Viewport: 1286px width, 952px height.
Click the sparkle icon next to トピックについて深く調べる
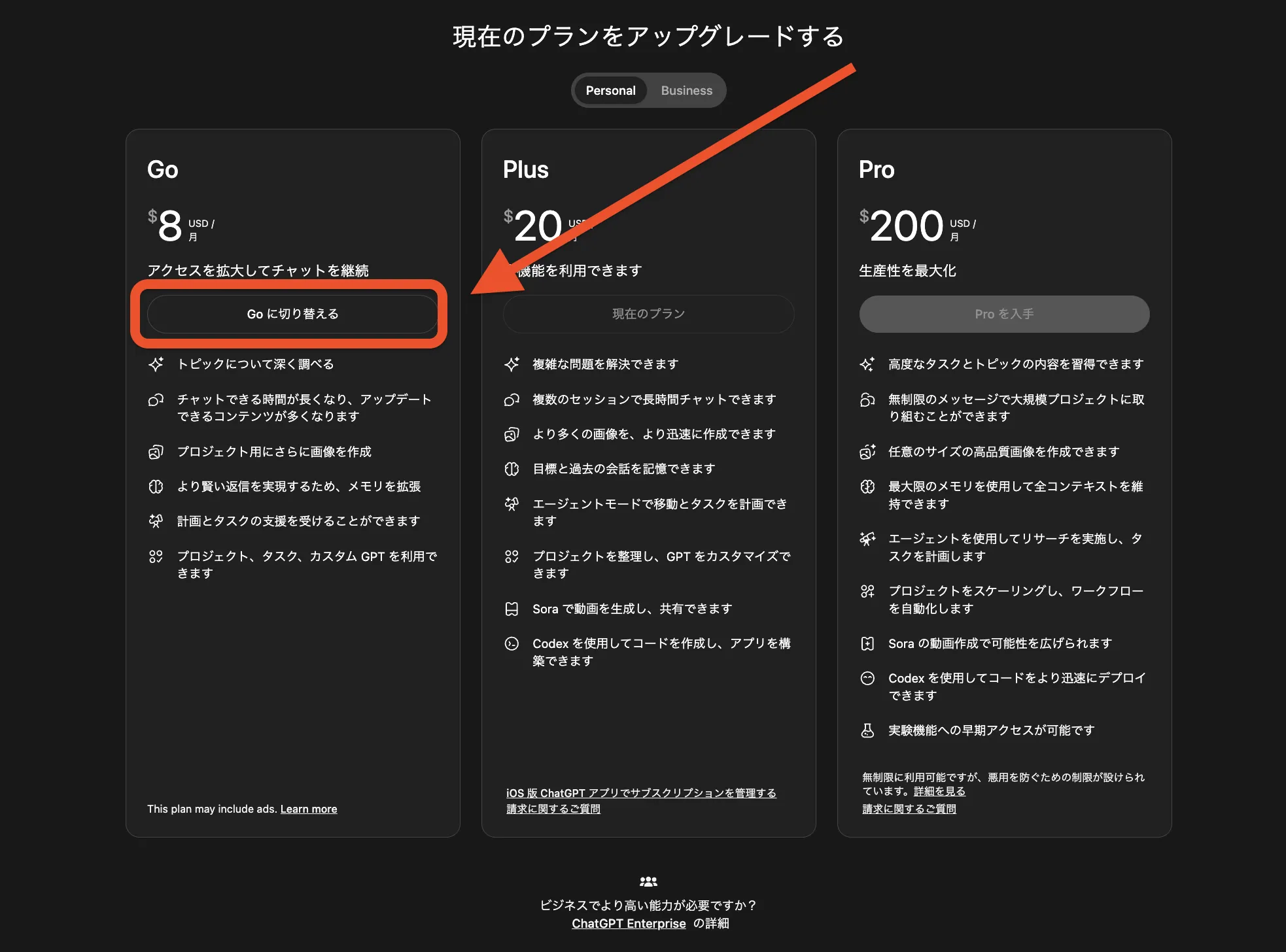coord(156,364)
